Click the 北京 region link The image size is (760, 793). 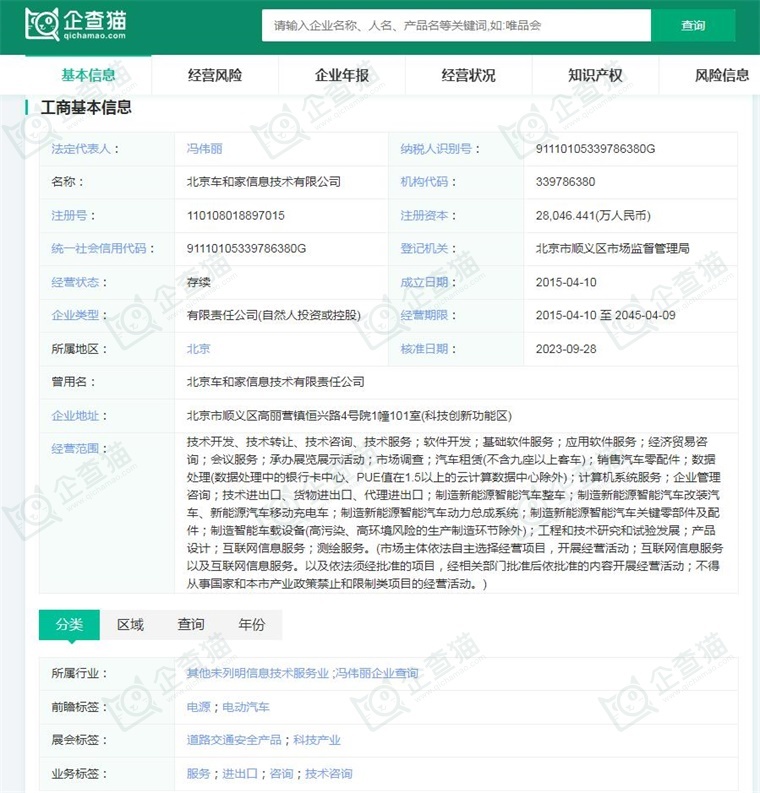pyautogui.click(x=198, y=349)
